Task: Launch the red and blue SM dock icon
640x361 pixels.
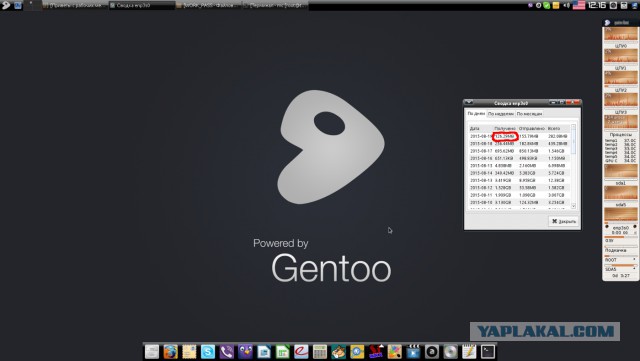Action: (x=376, y=352)
